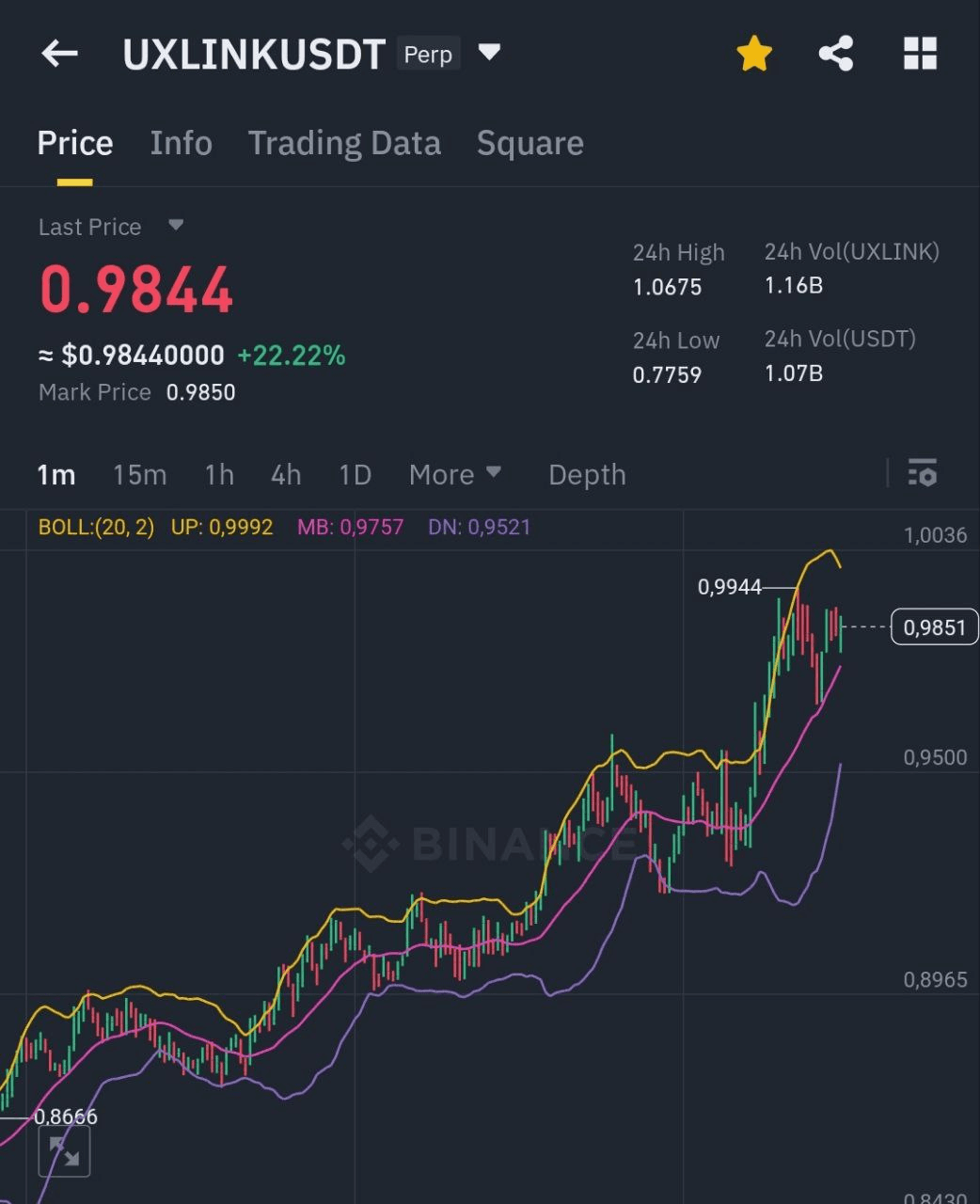980x1204 pixels.
Task: Tap the UP: 0,9992 upper band value
Action: point(222,527)
